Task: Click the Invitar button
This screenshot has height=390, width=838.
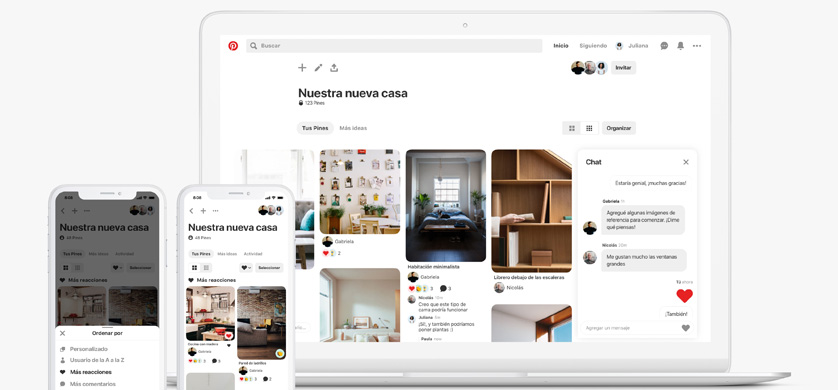Action: pos(623,68)
